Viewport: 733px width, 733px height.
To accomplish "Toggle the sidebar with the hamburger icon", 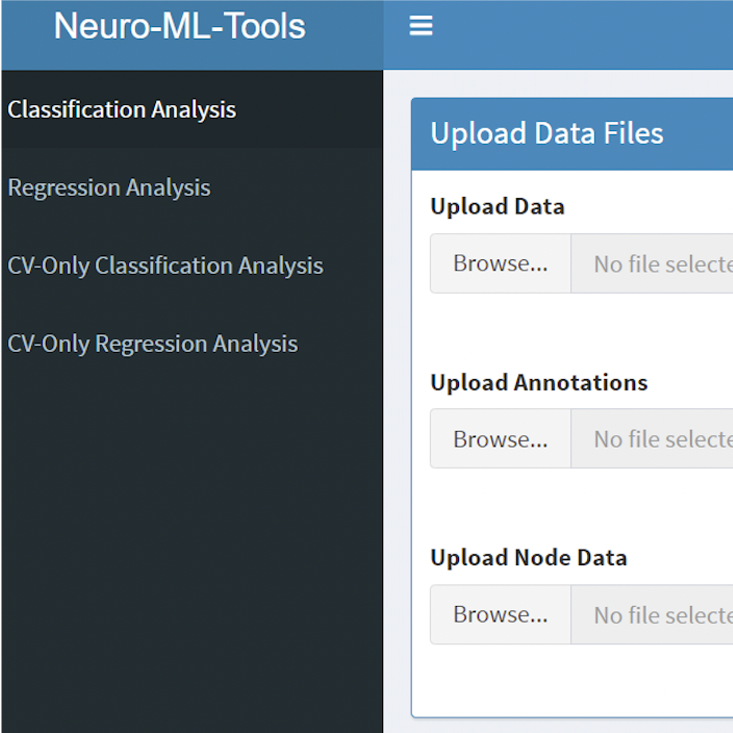I will pos(421,27).
